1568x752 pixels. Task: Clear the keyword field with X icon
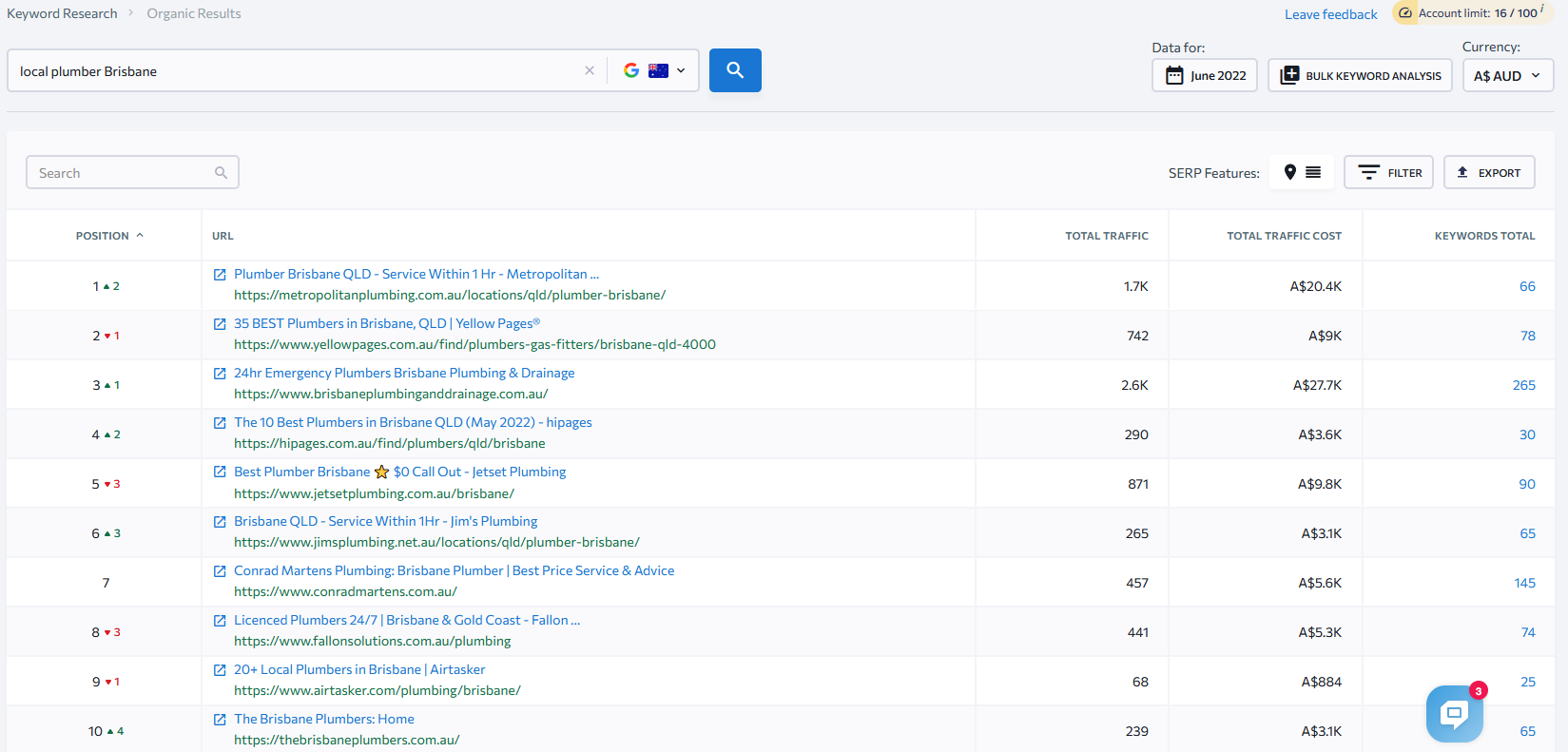[x=590, y=70]
